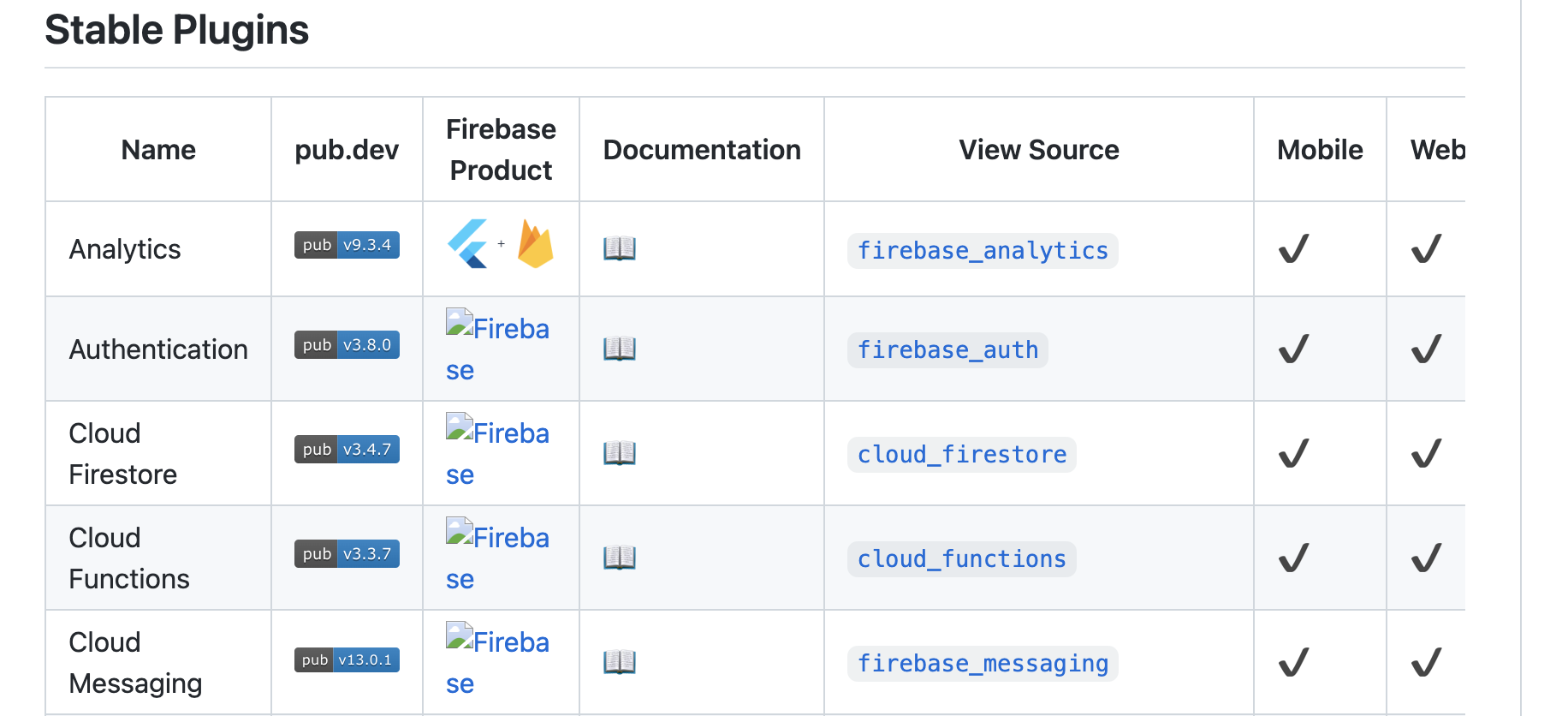1568x716 pixels.
Task: Open the firebase_analytics source link
Action: click(983, 251)
